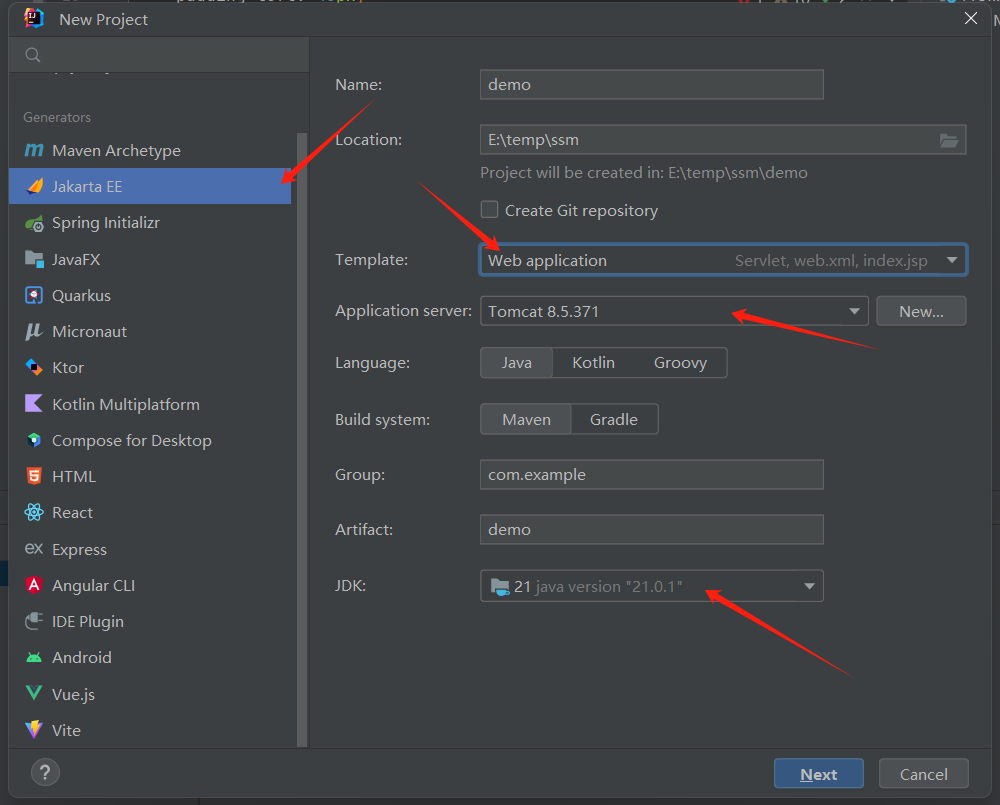1000x805 pixels.
Task: Select Micronaut generator
Action: pos(150,332)
